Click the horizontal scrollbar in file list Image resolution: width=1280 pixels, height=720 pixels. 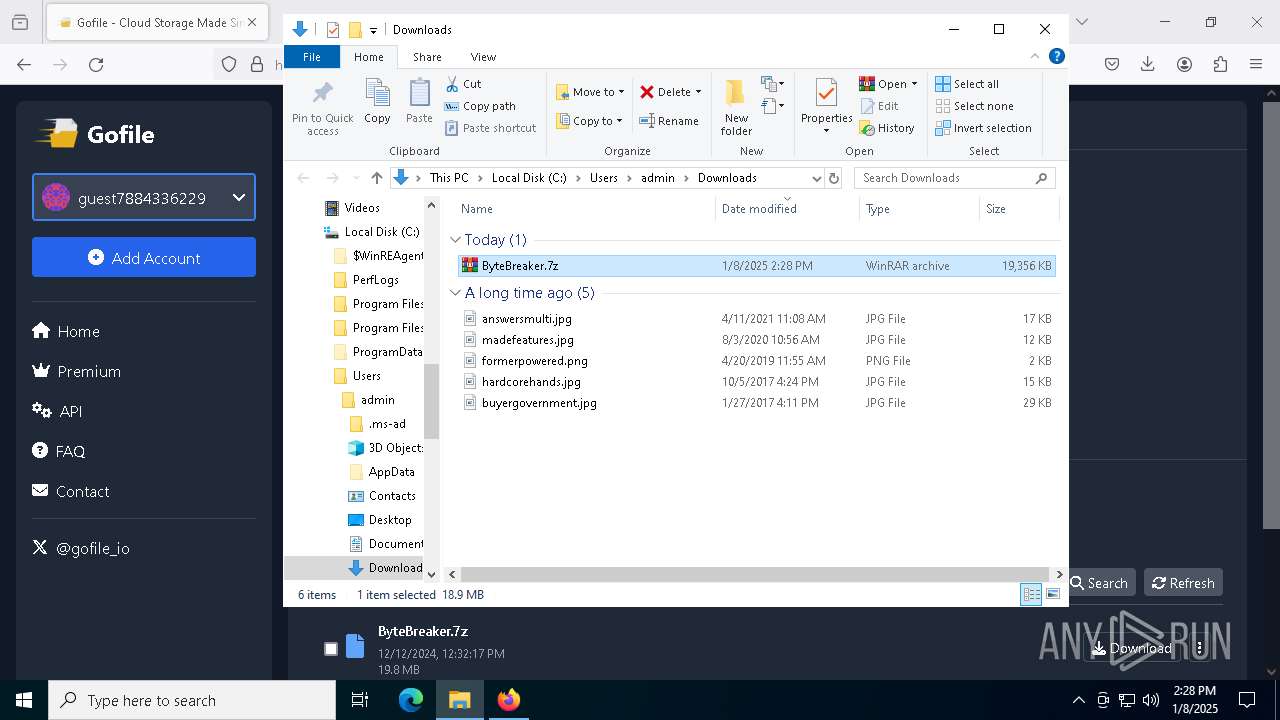(755, 574)
